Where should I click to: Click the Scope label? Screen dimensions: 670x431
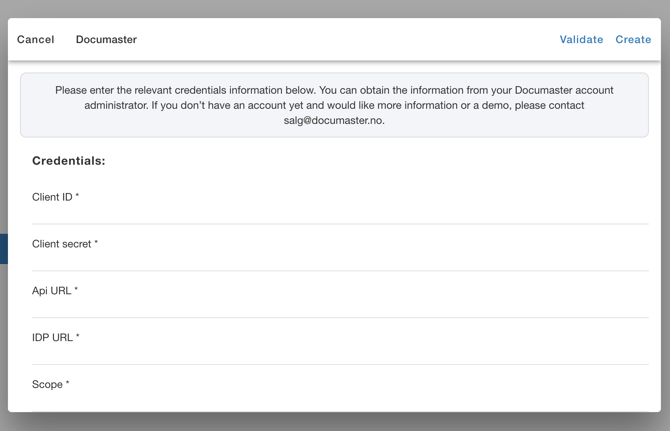tap(47, 385)
